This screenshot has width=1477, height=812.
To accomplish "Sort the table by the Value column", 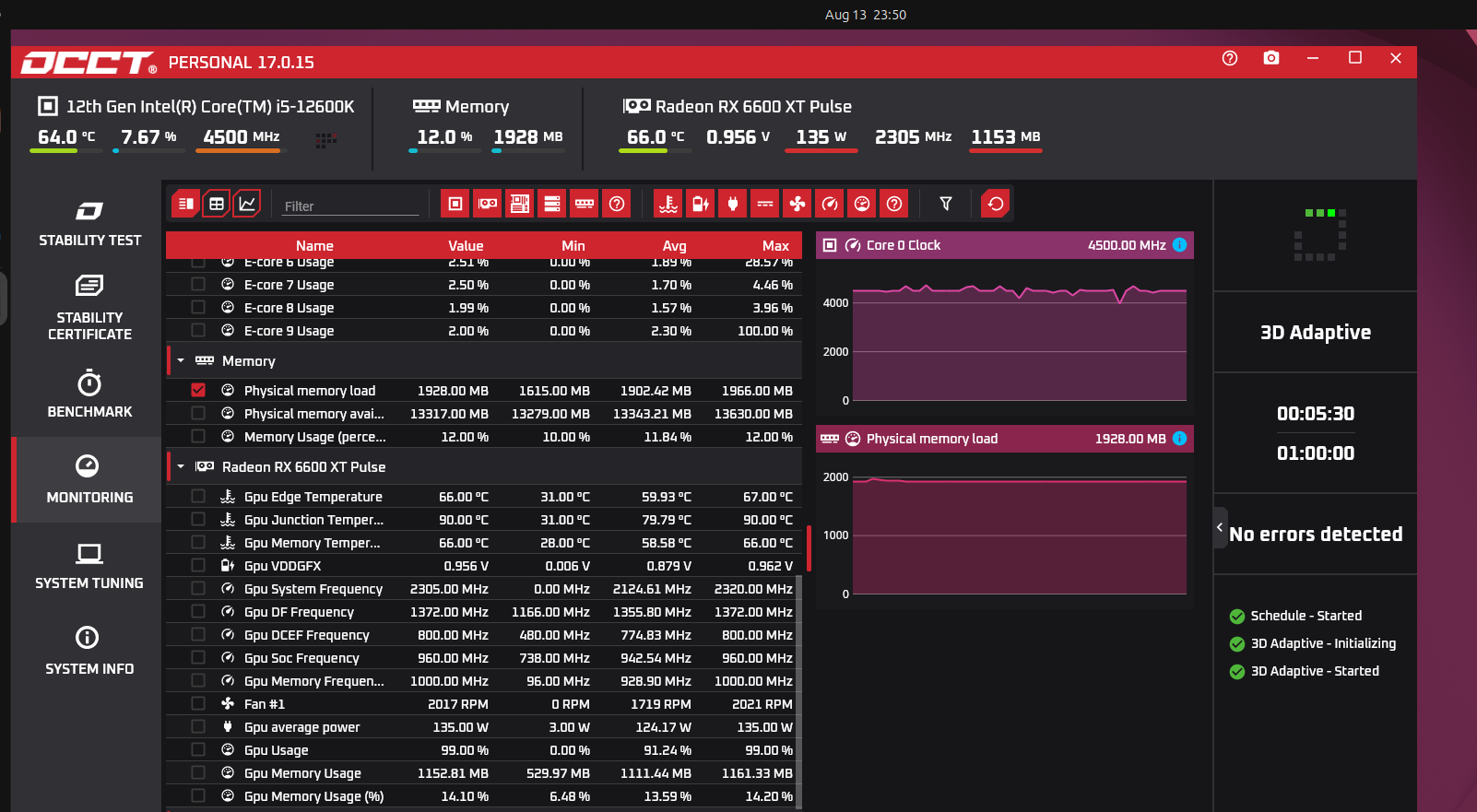I will point(466,245).
